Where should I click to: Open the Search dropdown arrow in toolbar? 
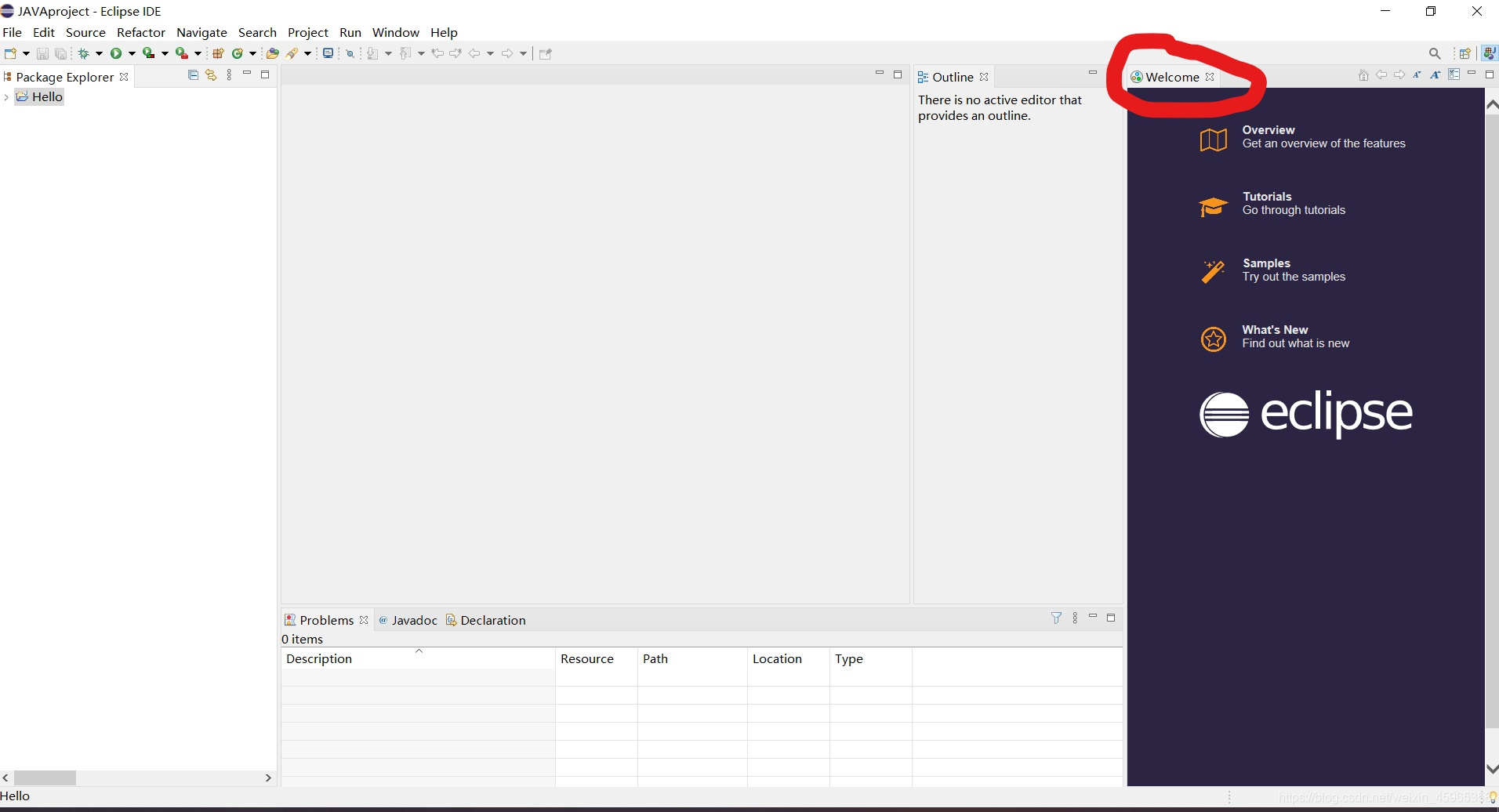[307, 54]
